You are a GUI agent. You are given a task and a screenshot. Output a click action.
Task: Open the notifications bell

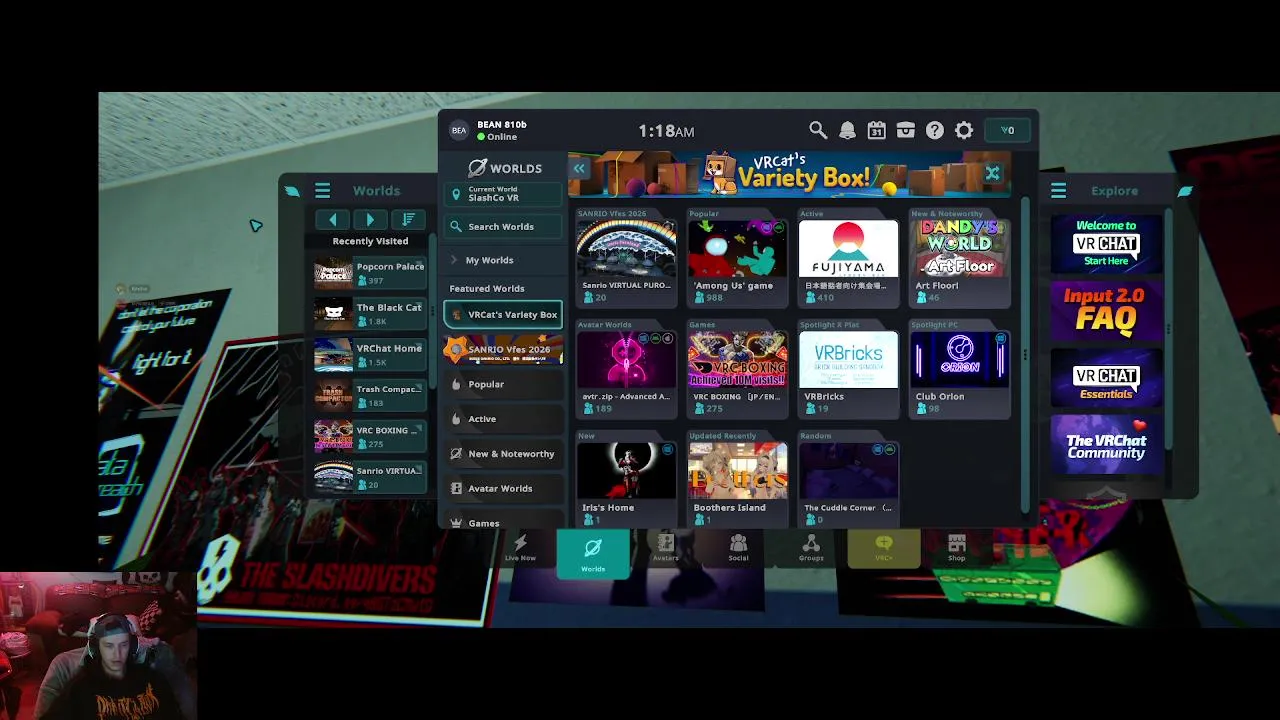(x=847, y=130)
